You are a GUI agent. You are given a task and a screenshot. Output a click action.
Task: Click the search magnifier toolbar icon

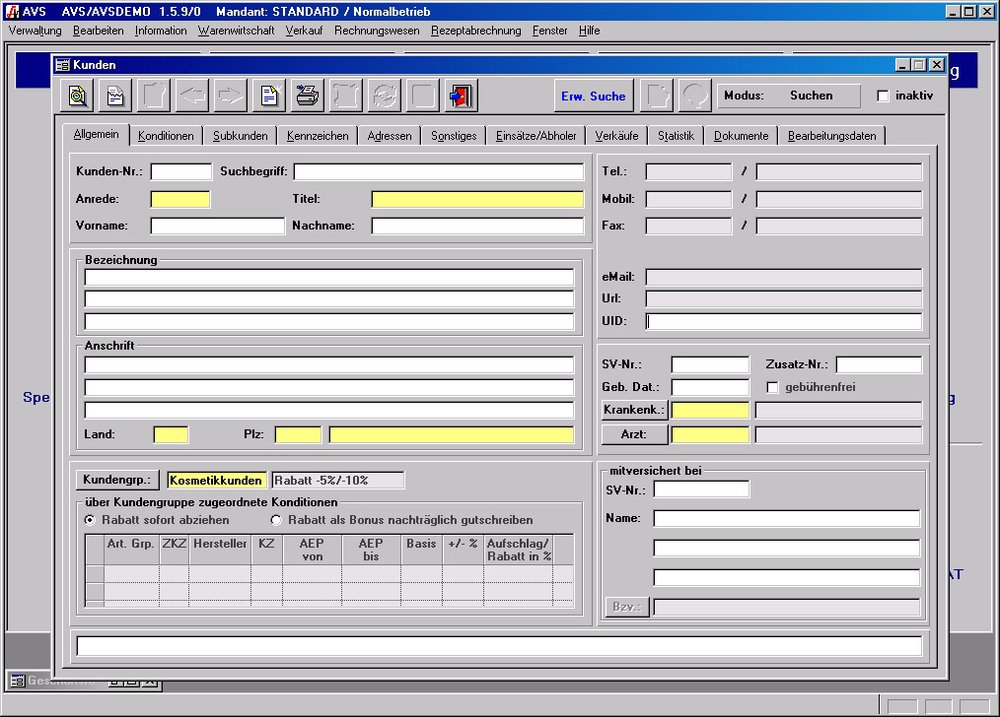(x=77, y=96)
